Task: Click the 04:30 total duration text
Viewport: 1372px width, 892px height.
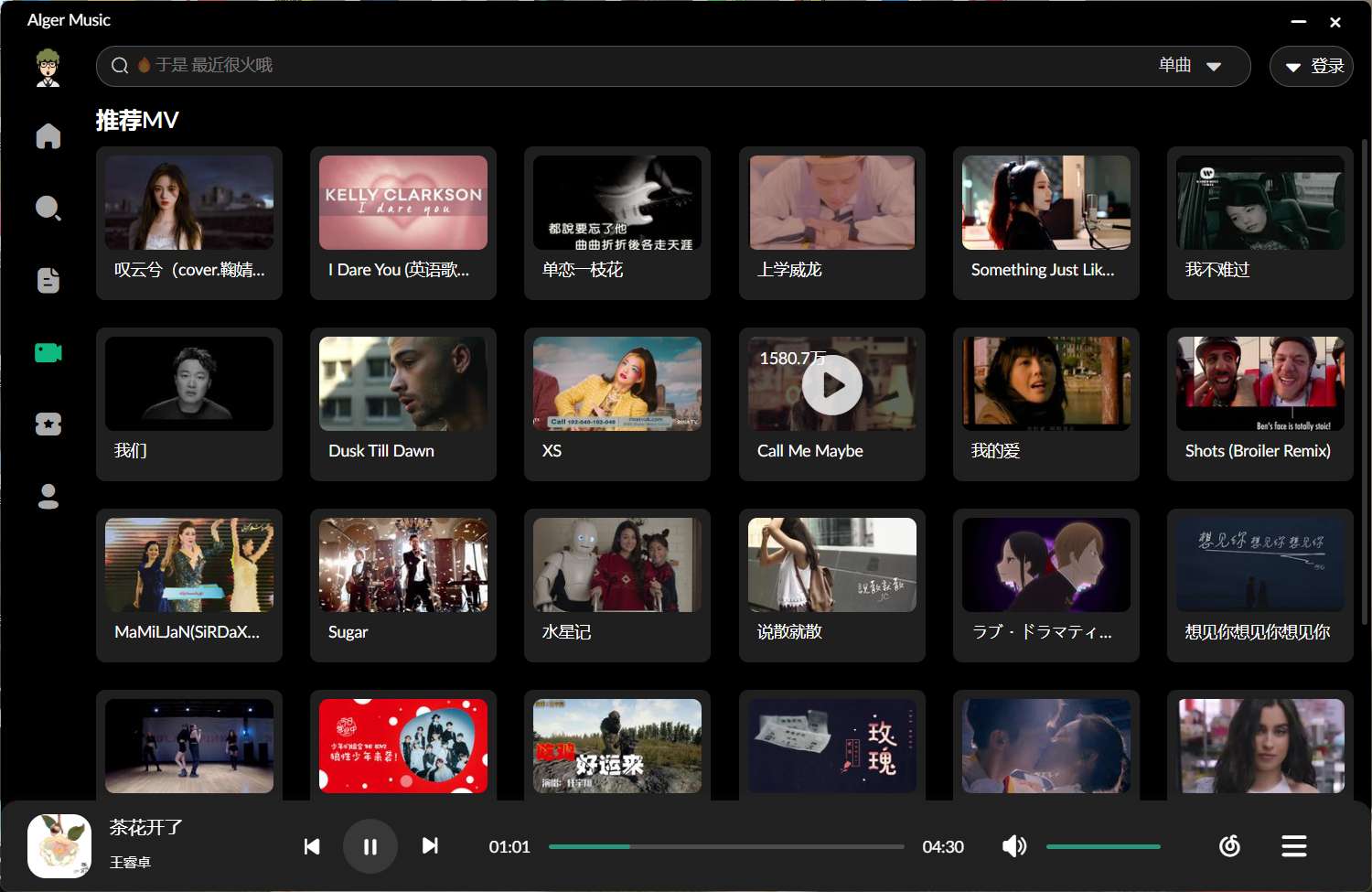Action: coord(943,847)
